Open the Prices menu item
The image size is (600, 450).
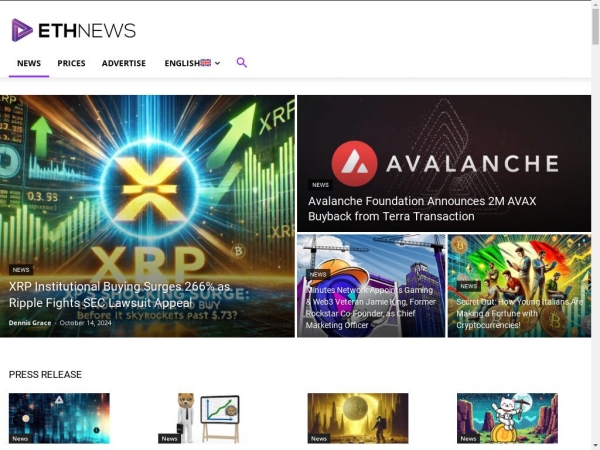tap(72, 63)
